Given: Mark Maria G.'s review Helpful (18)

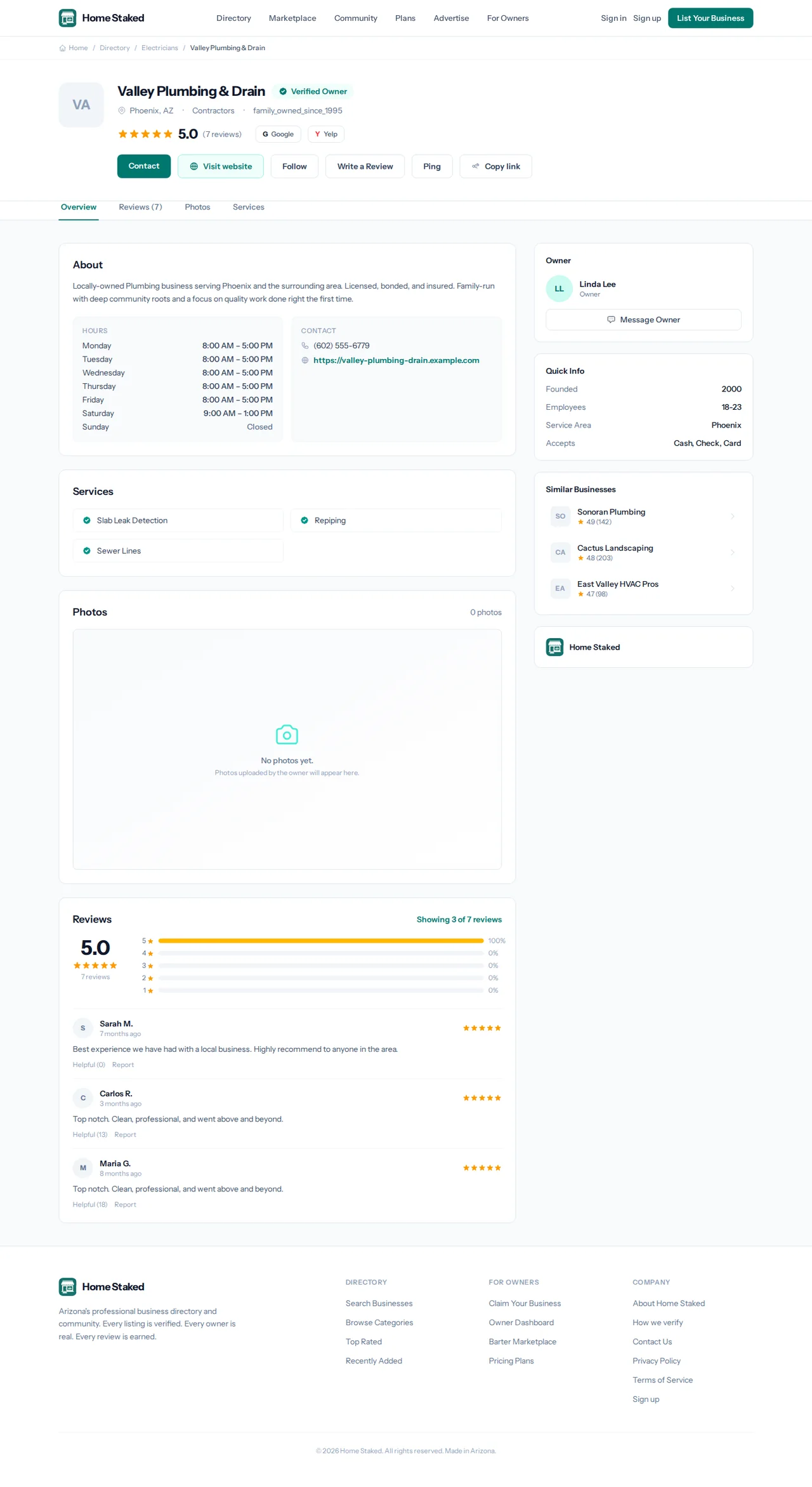Looking at the screenshot, I should (x=90, y=1205).
